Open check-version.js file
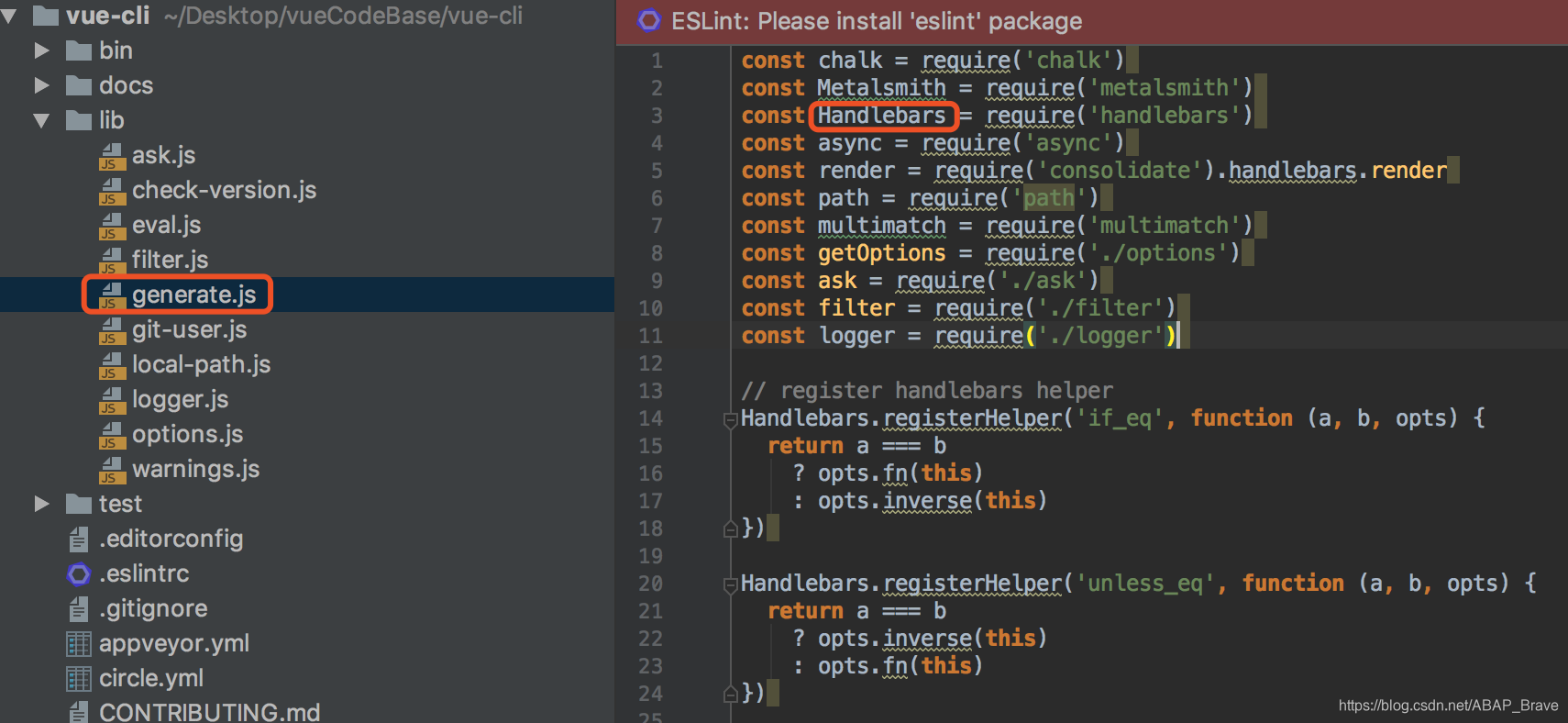This screenshot has width=1568, height=723. coord(224,190)
